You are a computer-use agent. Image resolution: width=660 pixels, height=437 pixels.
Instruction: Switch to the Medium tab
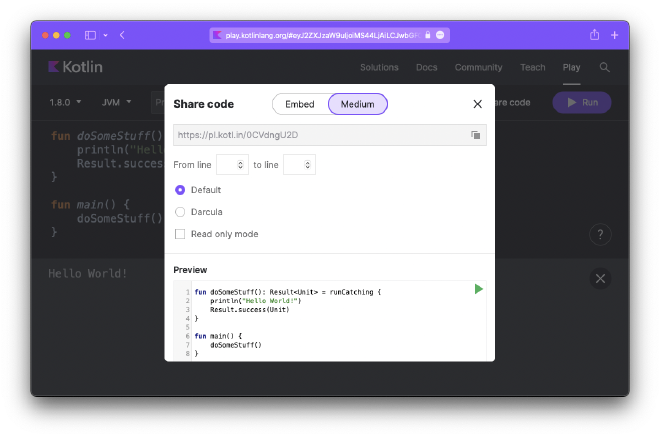(x=358, y=104)
